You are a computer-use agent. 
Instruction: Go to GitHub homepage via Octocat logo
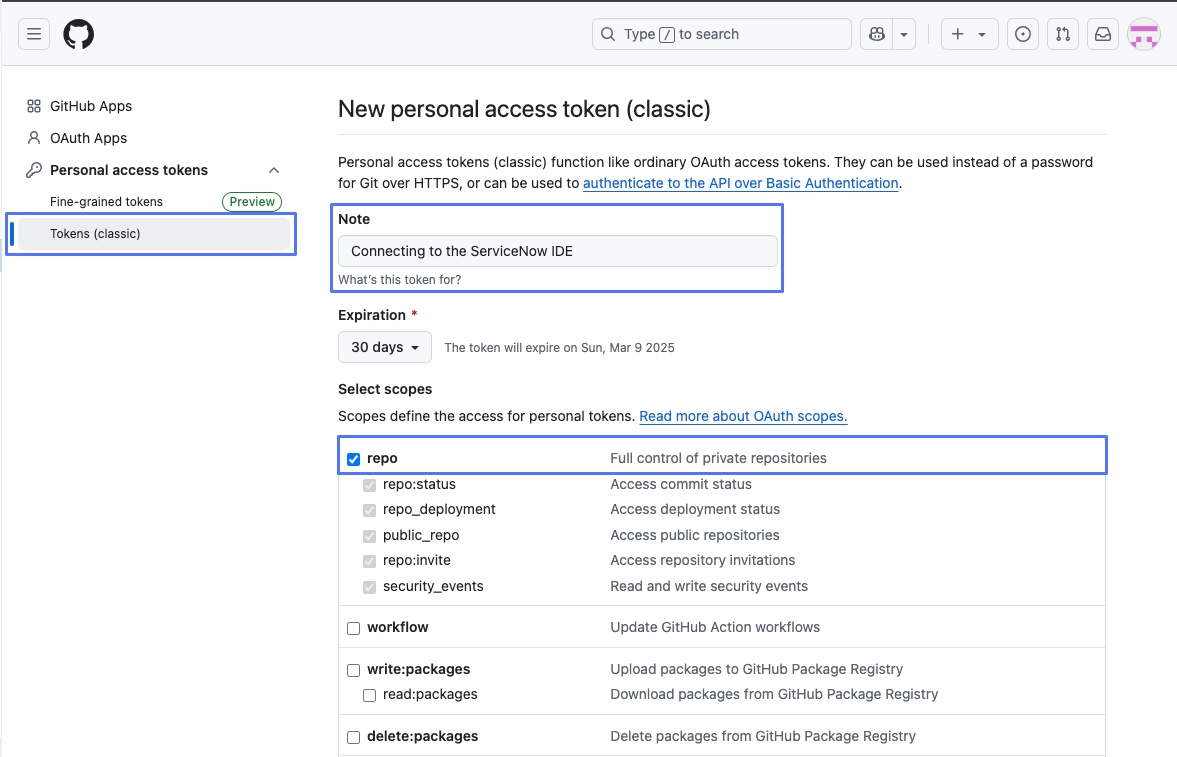[79, 34]
